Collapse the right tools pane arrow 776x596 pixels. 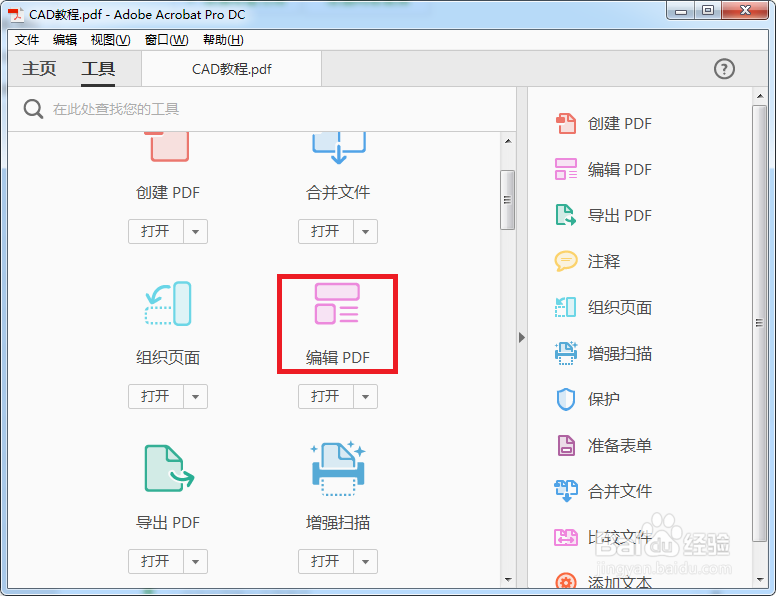[x=522, y=338]
